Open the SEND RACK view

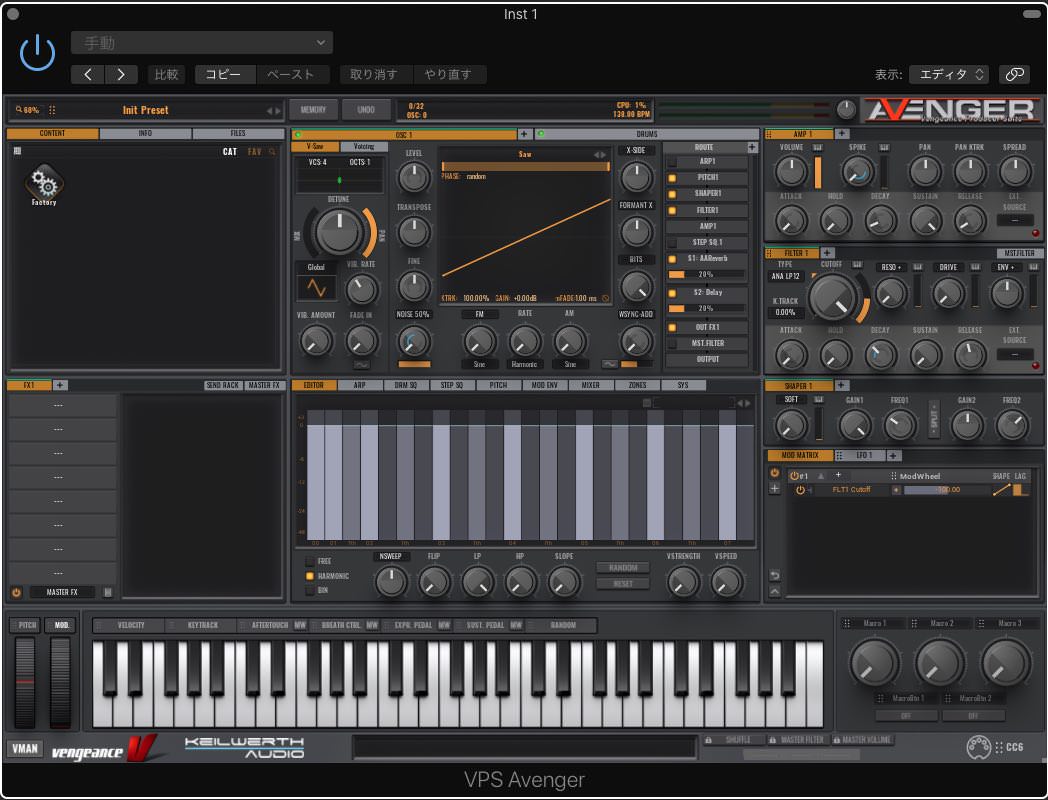(x=222, y=385)
